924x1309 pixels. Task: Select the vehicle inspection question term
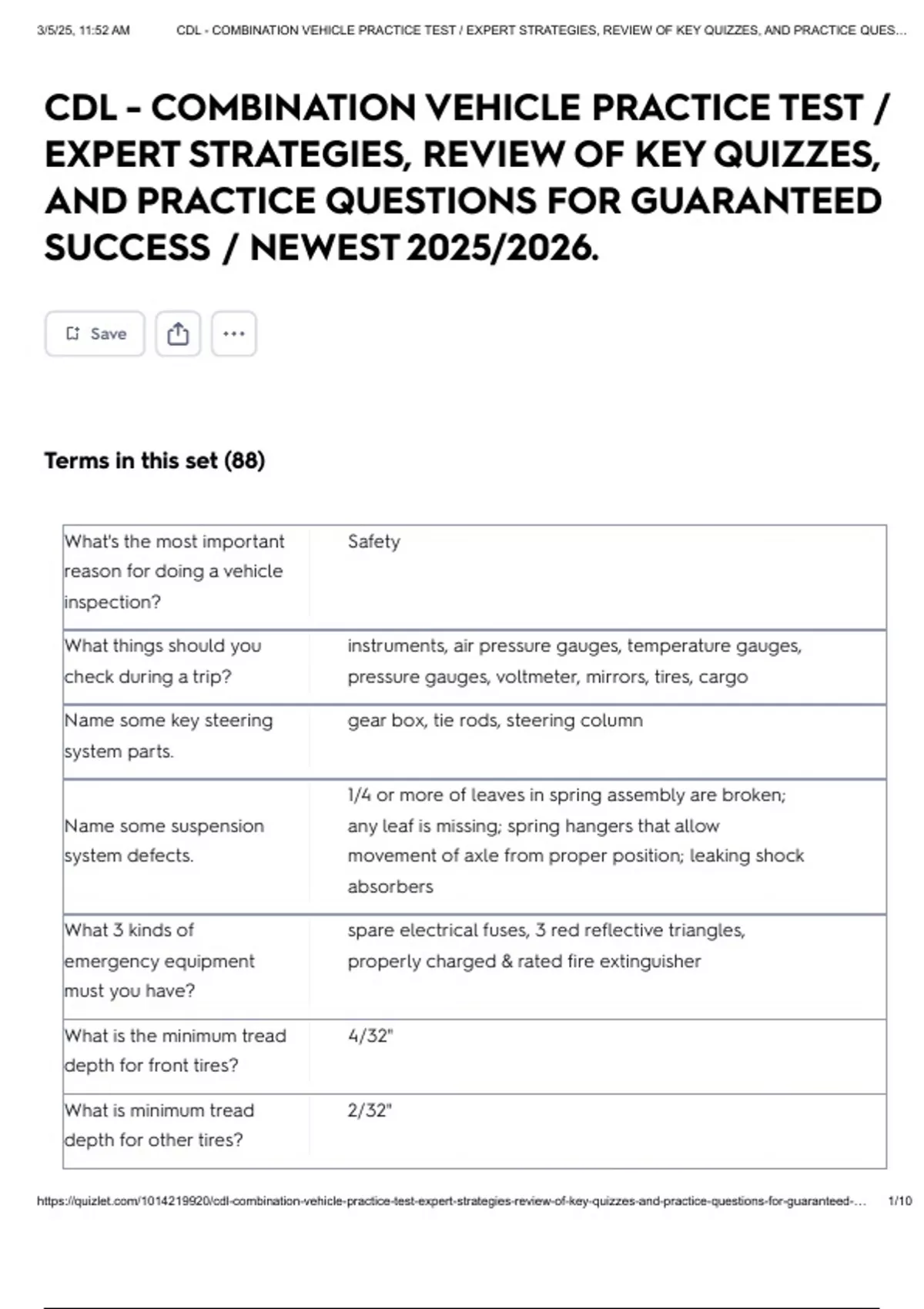pos(175,571)
